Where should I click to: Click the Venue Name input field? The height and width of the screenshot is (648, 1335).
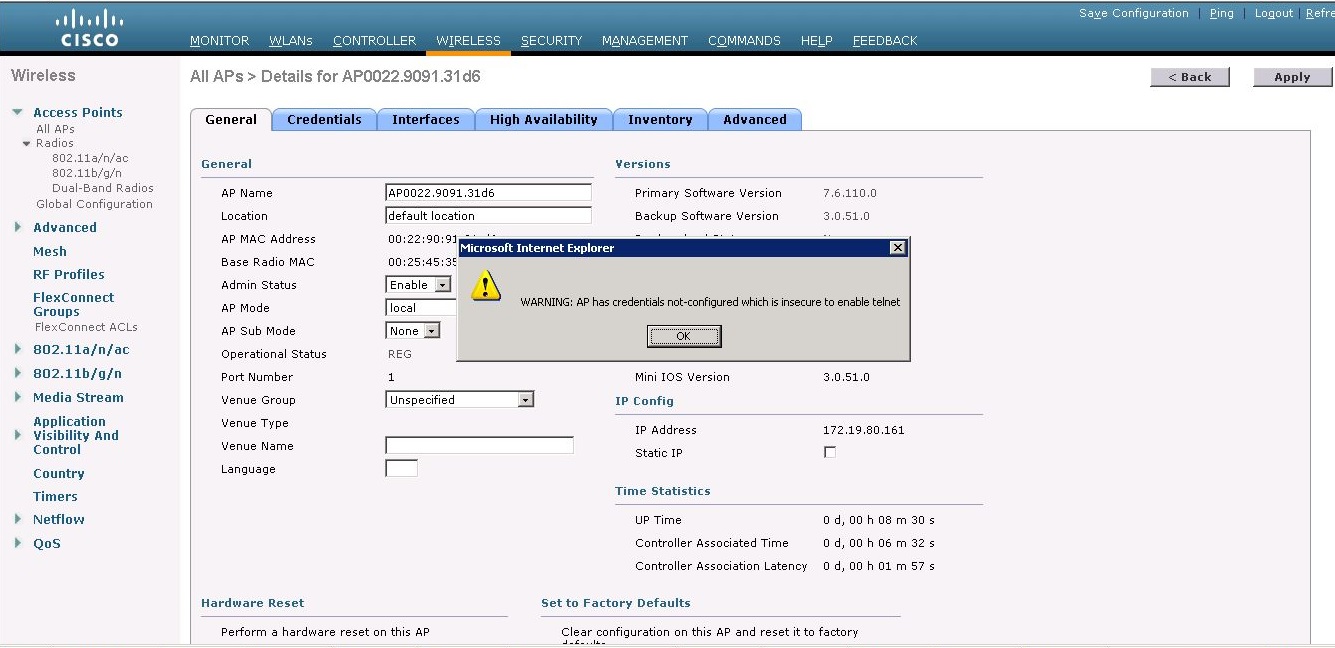click(479, 446)
